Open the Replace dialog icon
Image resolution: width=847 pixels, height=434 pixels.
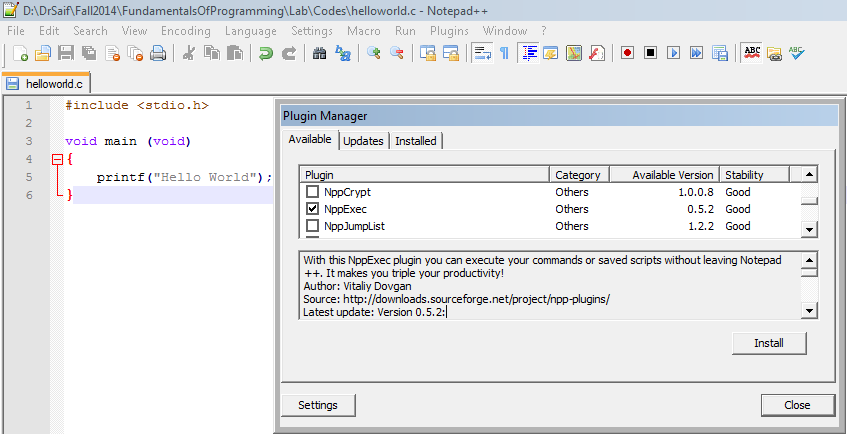point(342,53)
